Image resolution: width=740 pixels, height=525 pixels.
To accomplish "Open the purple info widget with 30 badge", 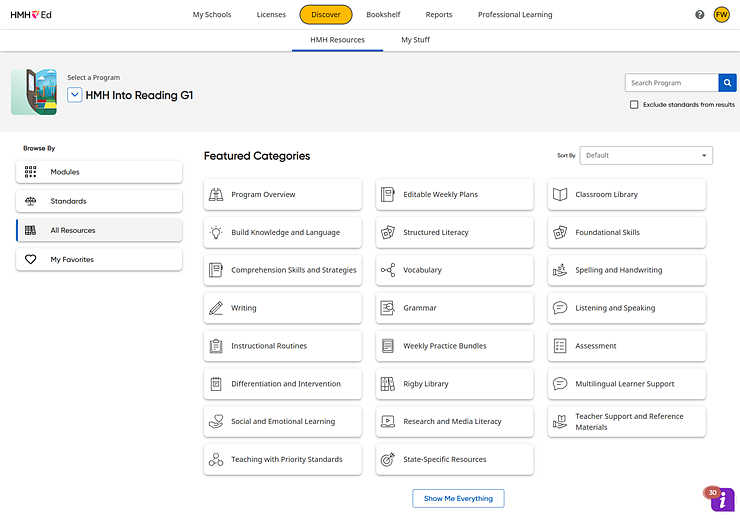I will pyautogui.click(x=722, y=500).
